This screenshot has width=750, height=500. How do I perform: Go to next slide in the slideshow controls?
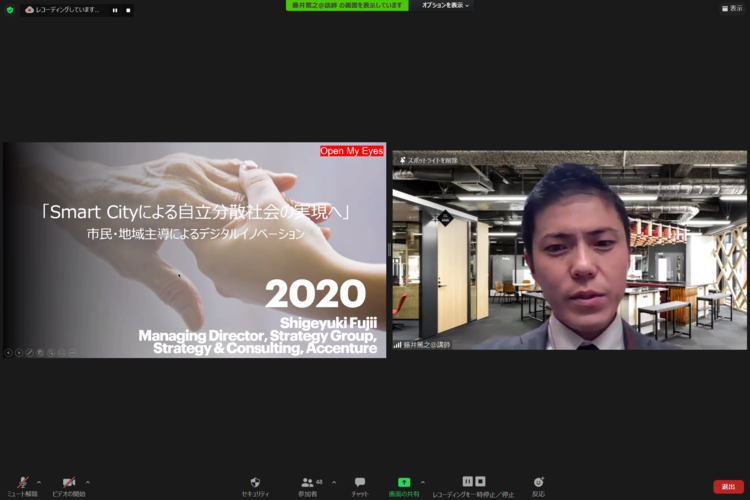(19, 353)
